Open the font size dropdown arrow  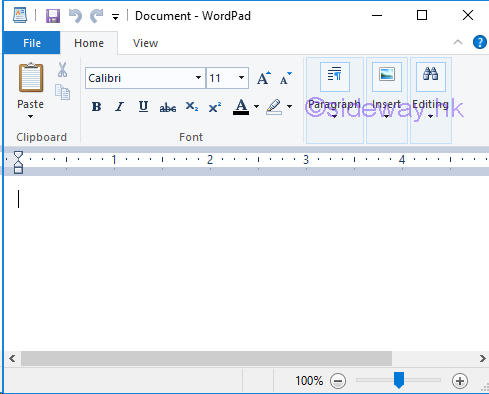241,78
